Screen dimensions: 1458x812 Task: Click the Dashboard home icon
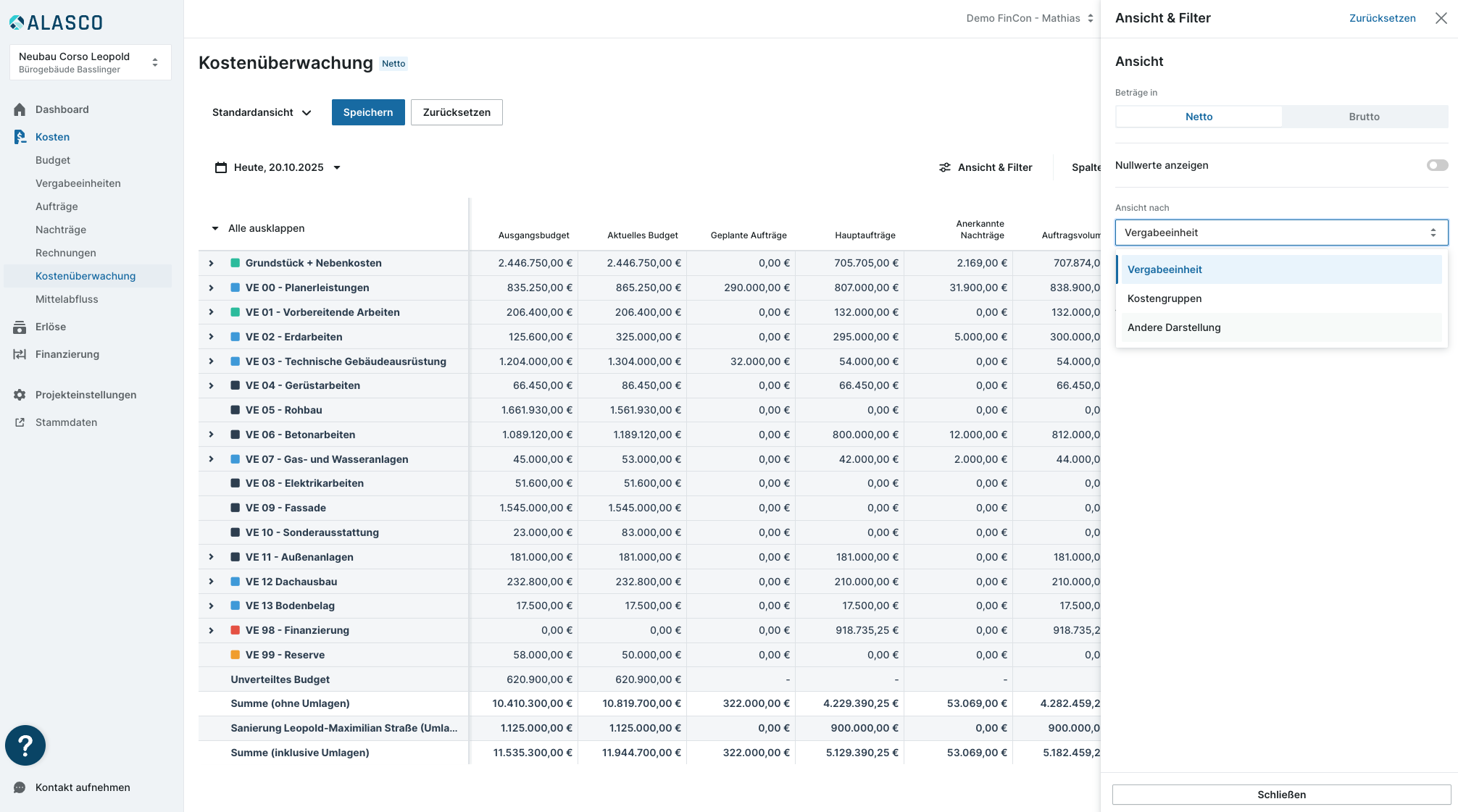[x=20, y=109]
